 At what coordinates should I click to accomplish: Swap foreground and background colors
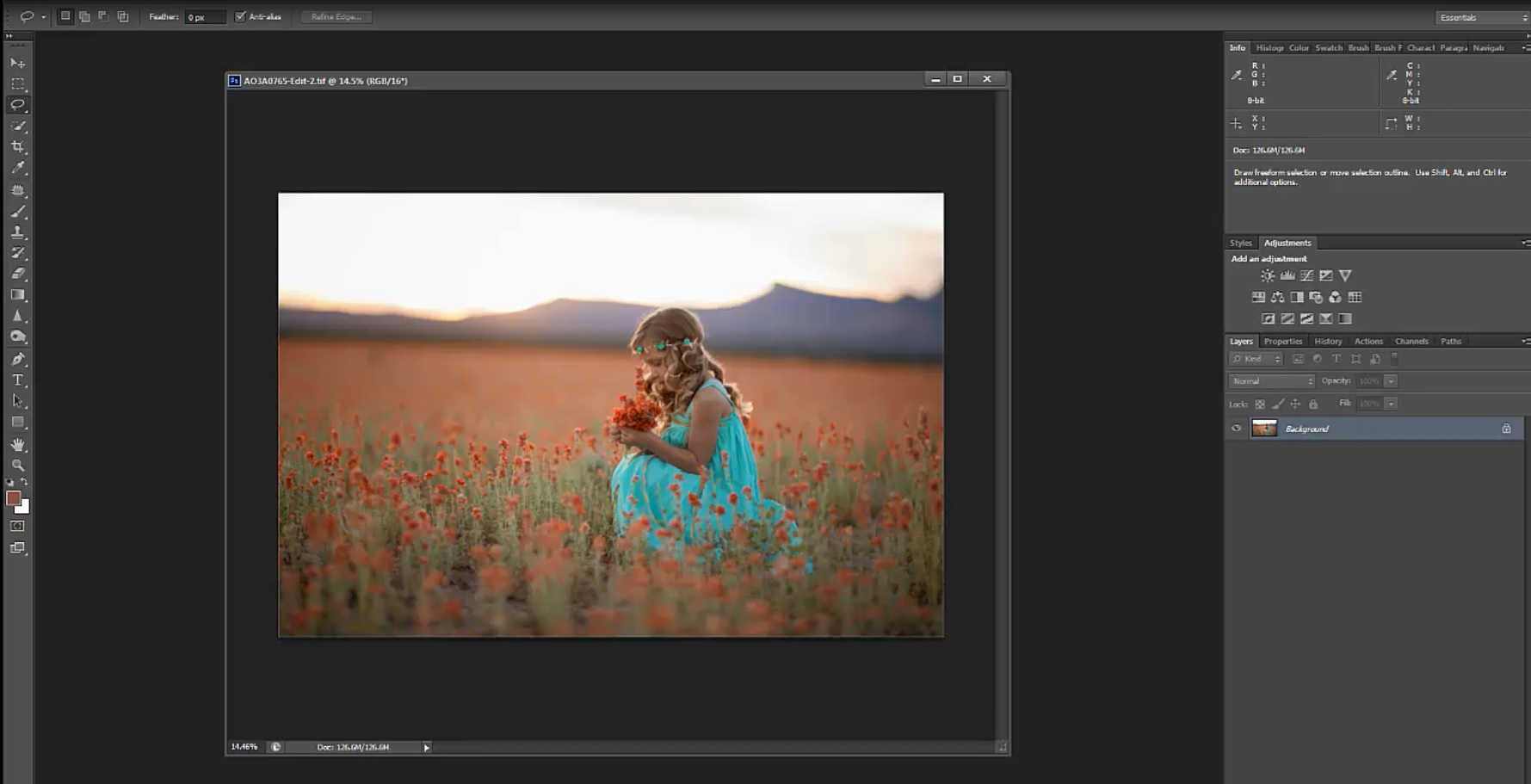point(24,482)
